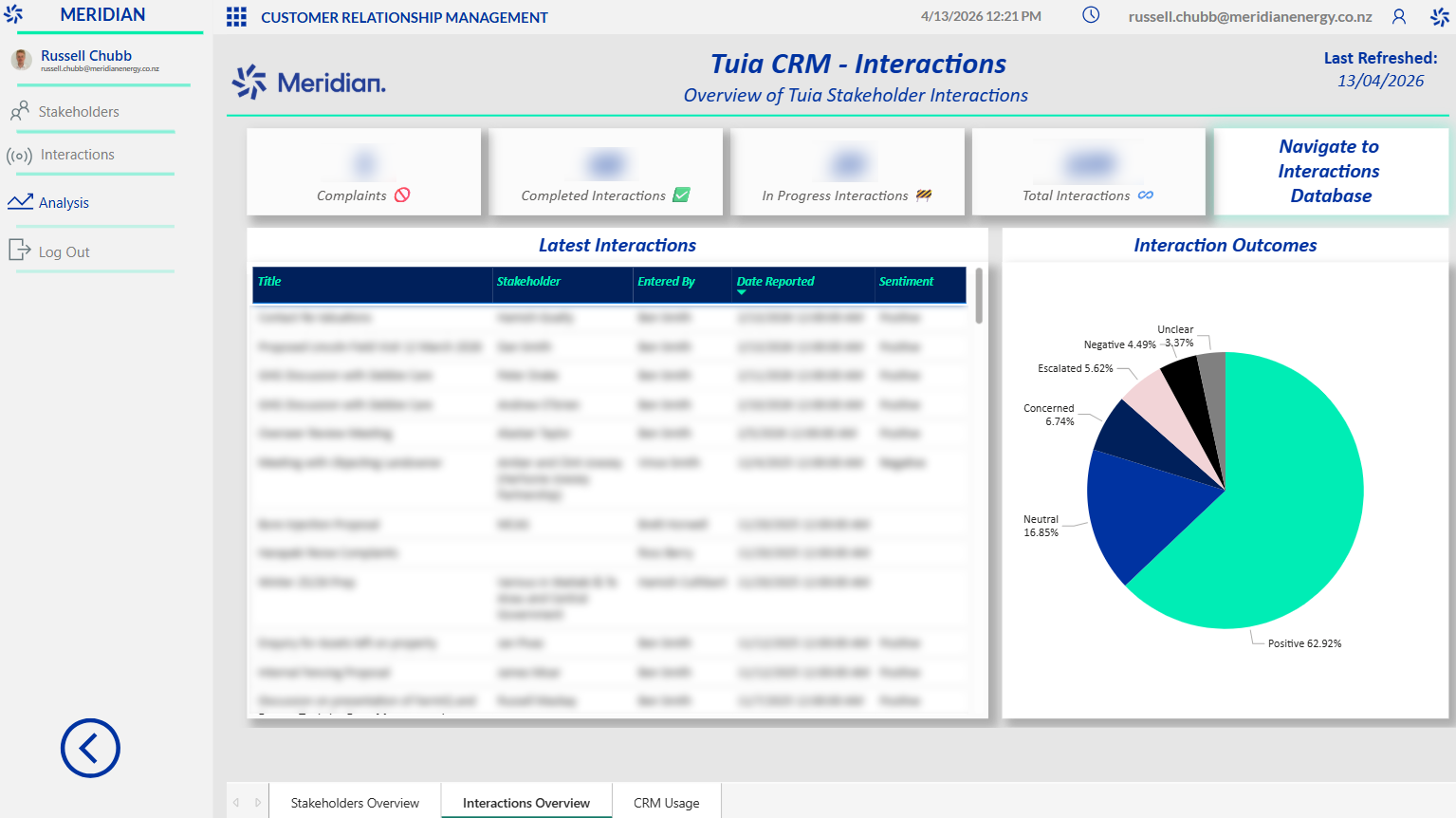Viewport: 1456px width, 818px height.
Task: Click the Meridian swirl icon at top-right corner
Action: [1440, 16]
